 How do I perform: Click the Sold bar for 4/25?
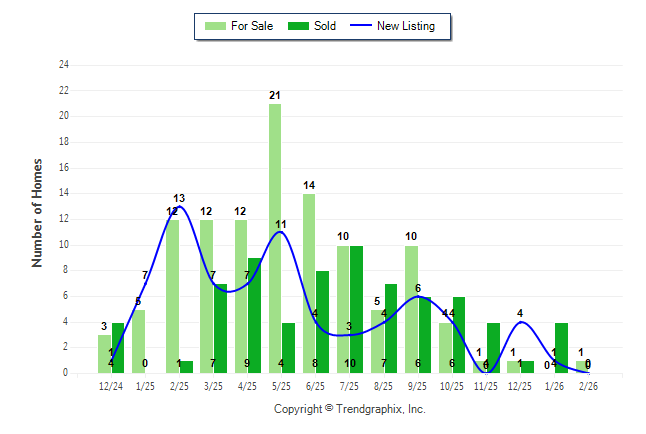point(255,315)
